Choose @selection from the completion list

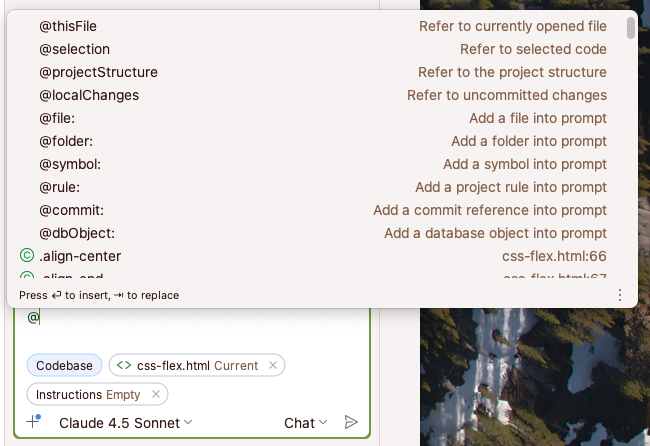click(x=74, y=49)
